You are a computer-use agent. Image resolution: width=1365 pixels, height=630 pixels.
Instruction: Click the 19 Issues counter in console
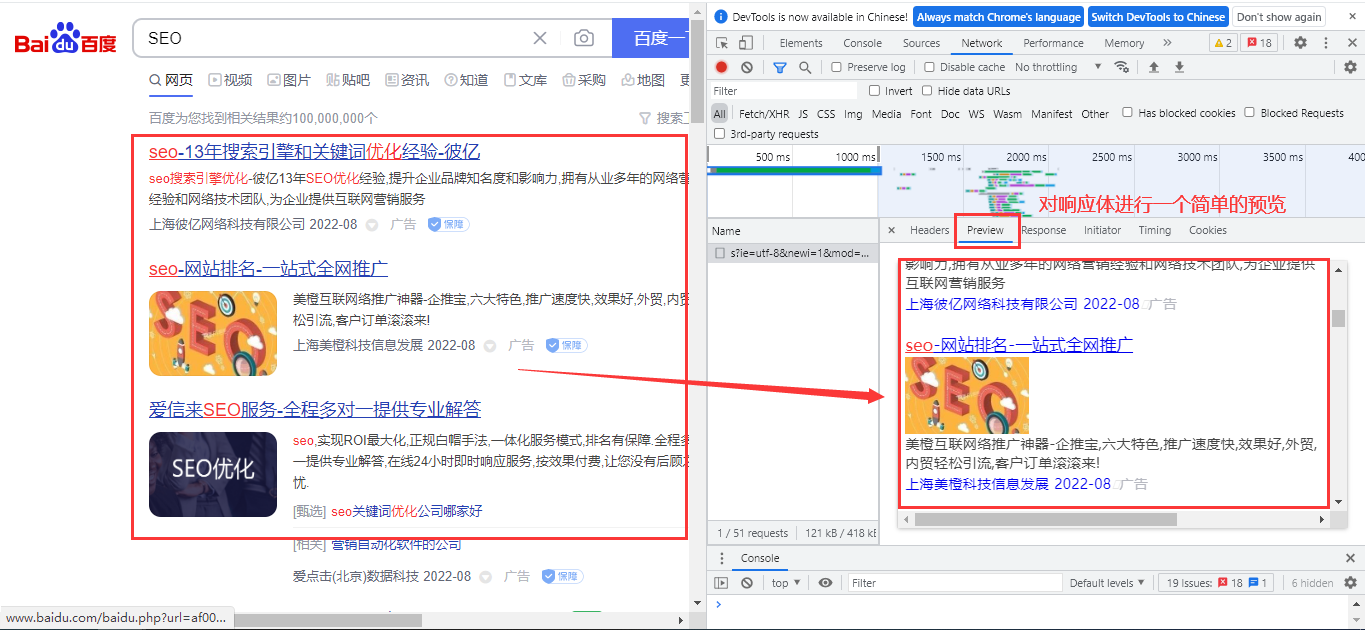1216,583
